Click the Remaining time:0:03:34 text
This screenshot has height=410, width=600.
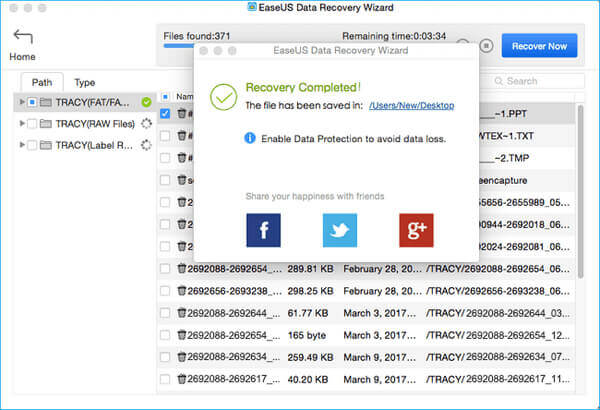(x=394, y=36)
